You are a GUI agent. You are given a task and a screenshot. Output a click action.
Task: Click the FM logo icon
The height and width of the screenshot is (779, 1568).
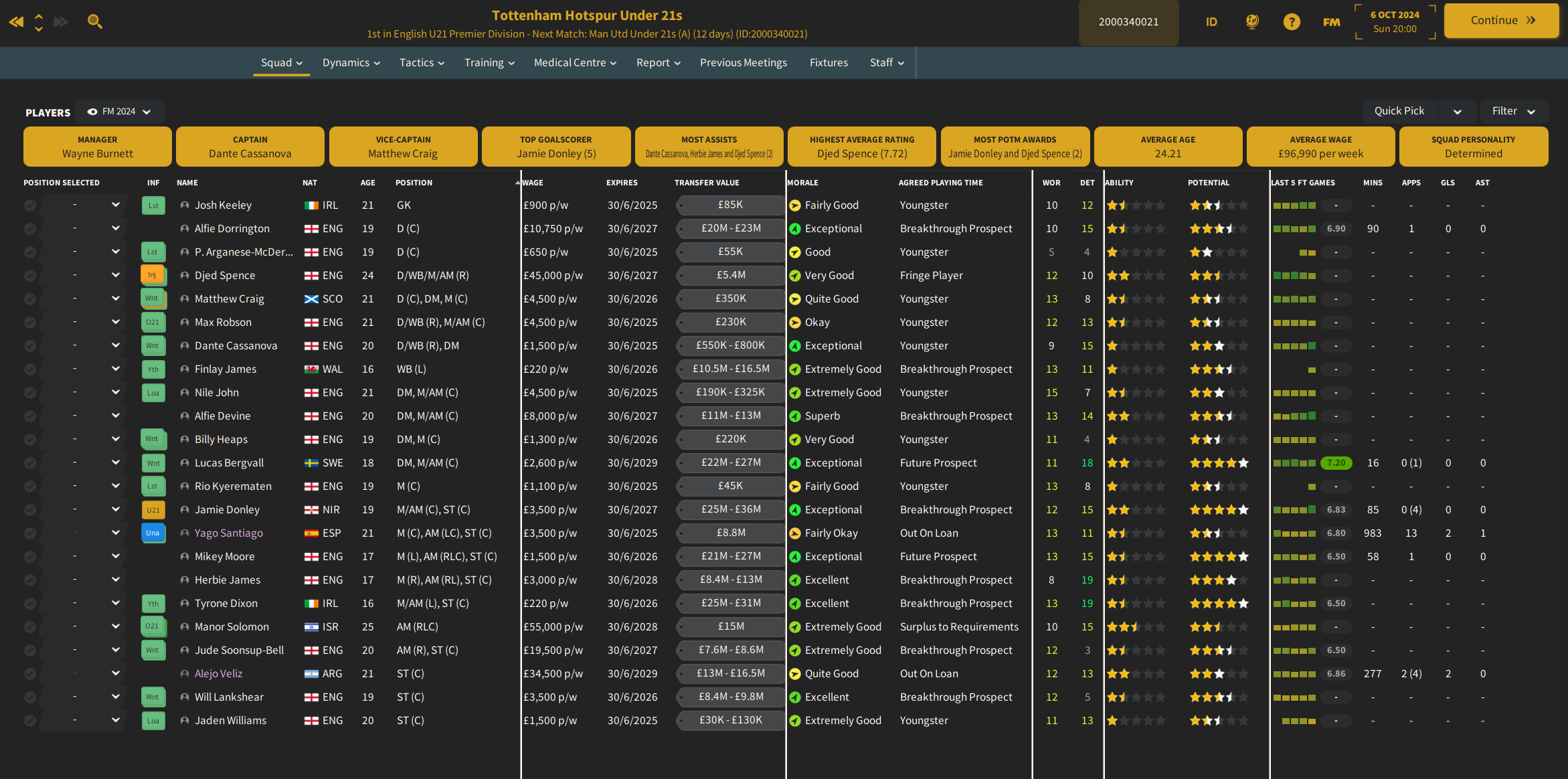(x=1331, y=22)
